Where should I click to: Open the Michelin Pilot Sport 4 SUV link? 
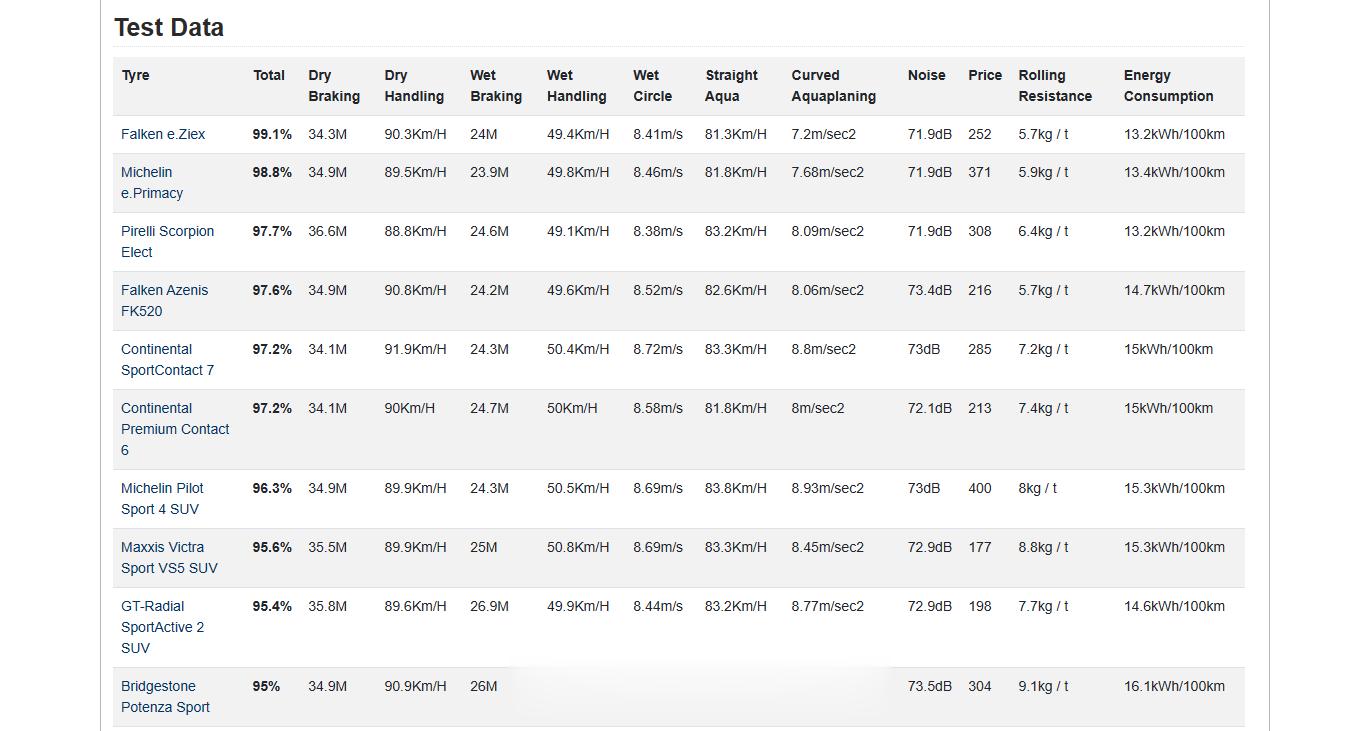(x=162, y=499)
